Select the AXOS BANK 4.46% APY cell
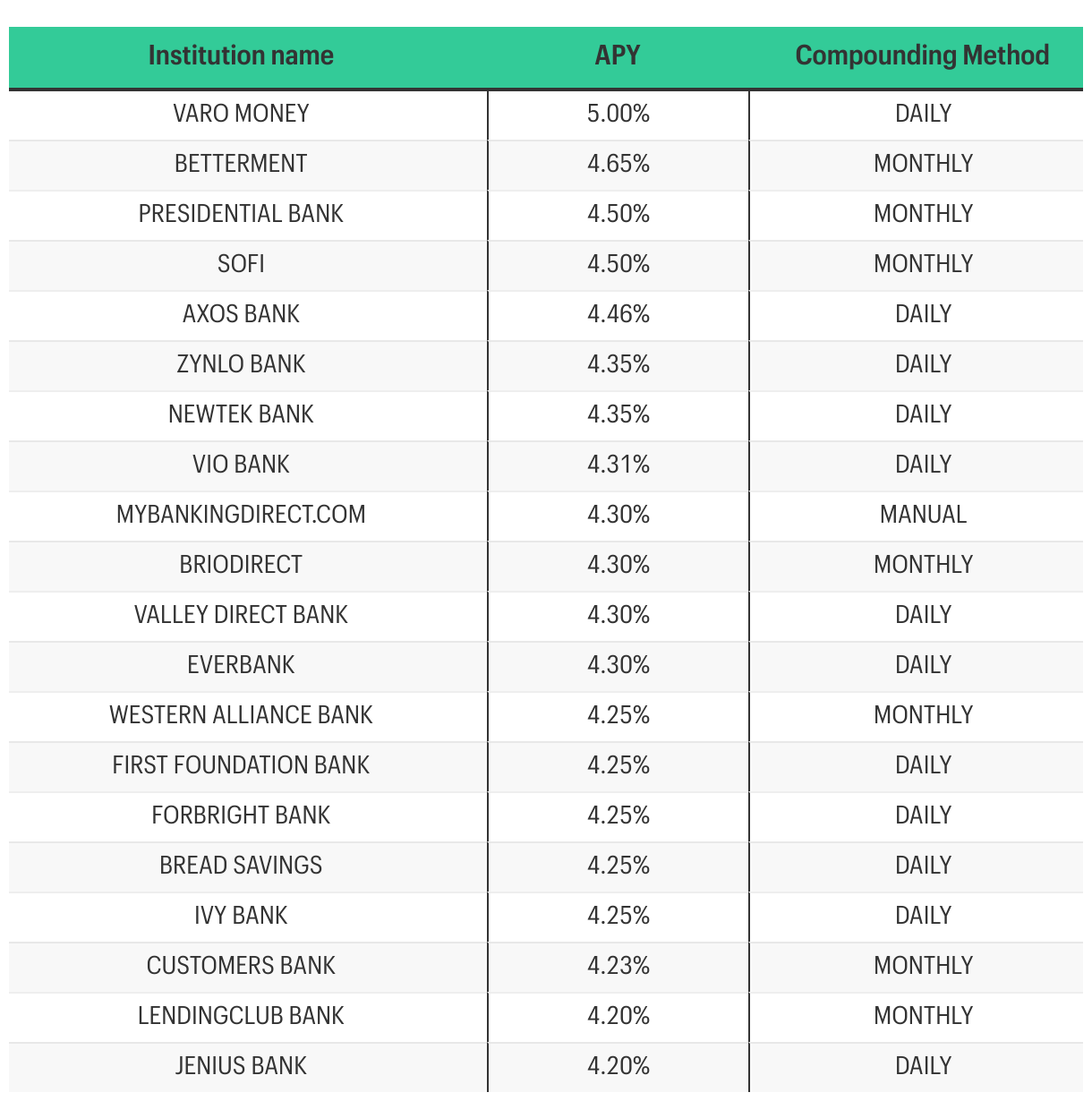This screenshot has width=1092, height=1101. click(619, 314)
